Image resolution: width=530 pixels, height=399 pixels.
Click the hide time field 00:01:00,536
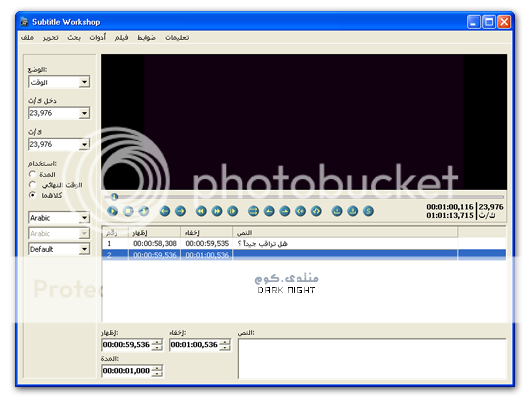(194, 345)
